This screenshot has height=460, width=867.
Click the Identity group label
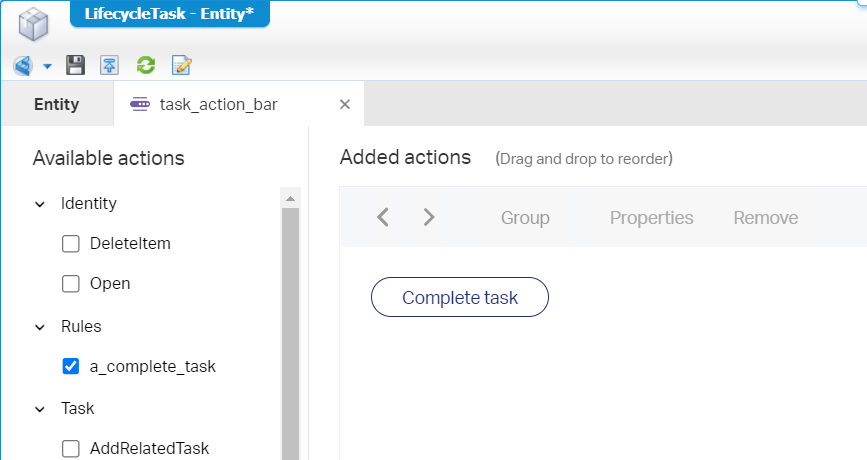click(x=89, y=203)
